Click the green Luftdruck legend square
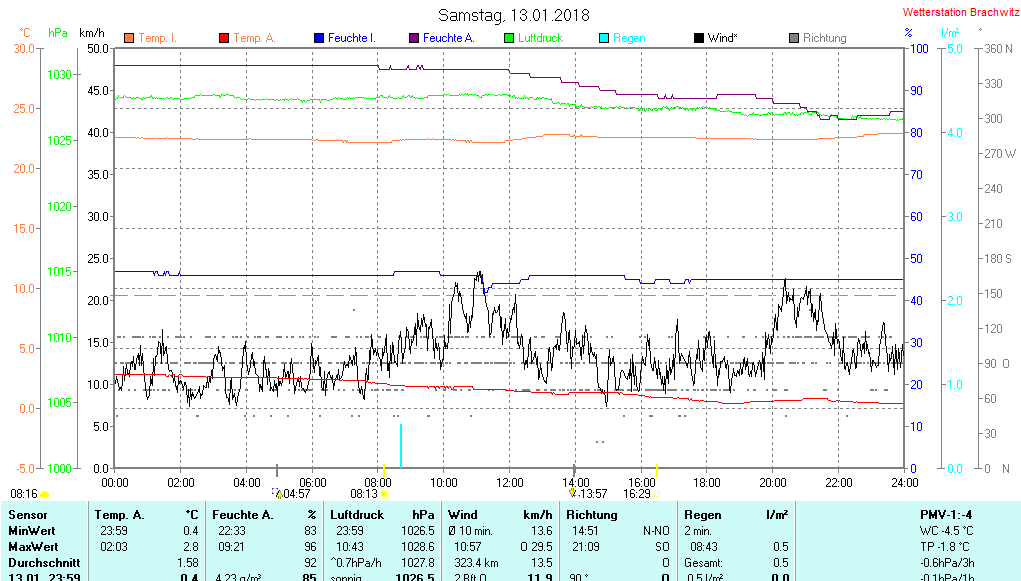The image size is (1021, 581). (x=509, y=38)
